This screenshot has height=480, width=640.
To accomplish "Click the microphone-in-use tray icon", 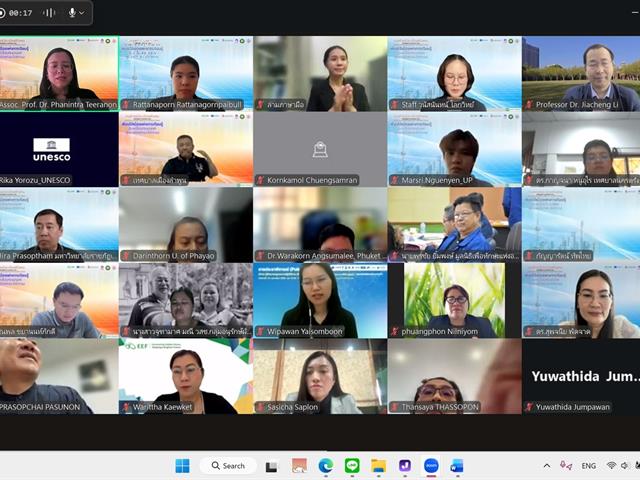I will point(566,466).
